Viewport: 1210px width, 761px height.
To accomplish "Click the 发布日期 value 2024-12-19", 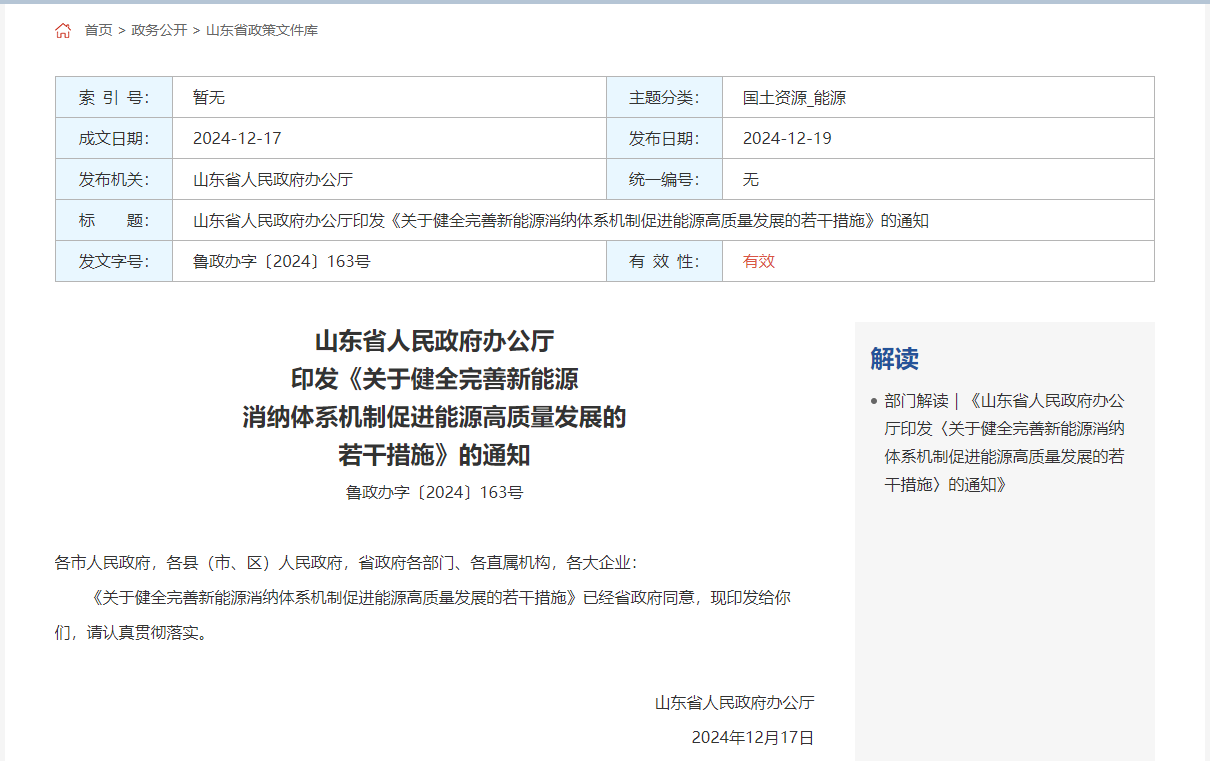I will [787, 139].
